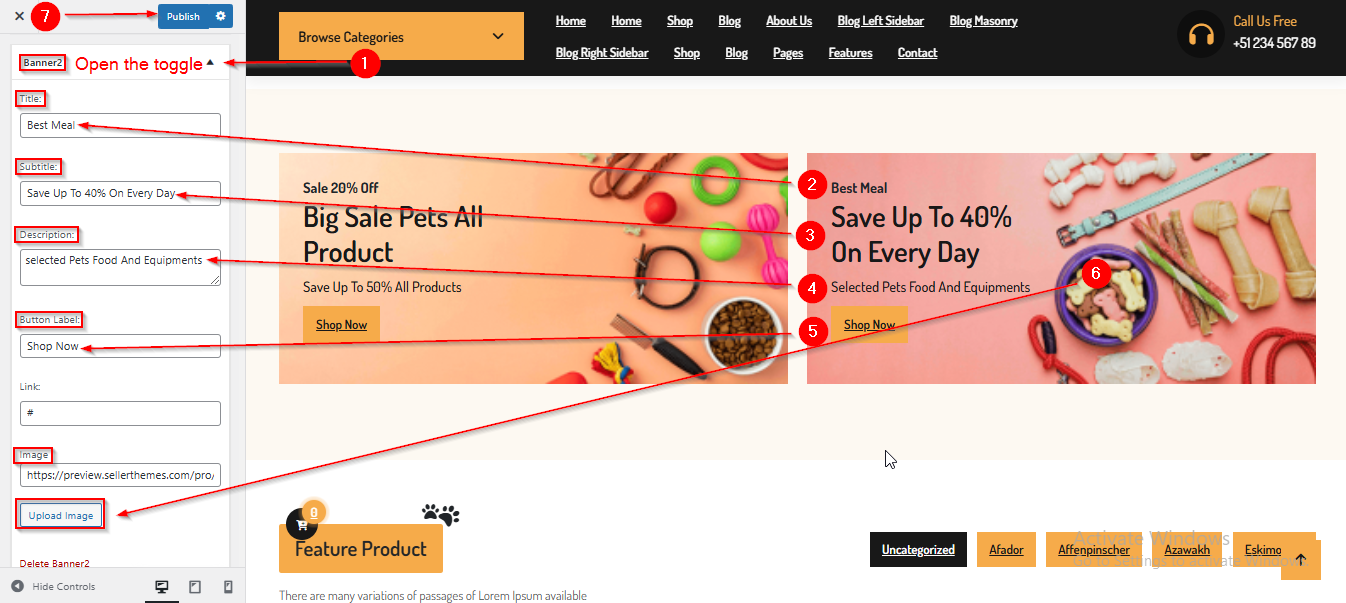Select the Uncategorized product tab
Screen dimensions: 1346x603
point(918,549)
